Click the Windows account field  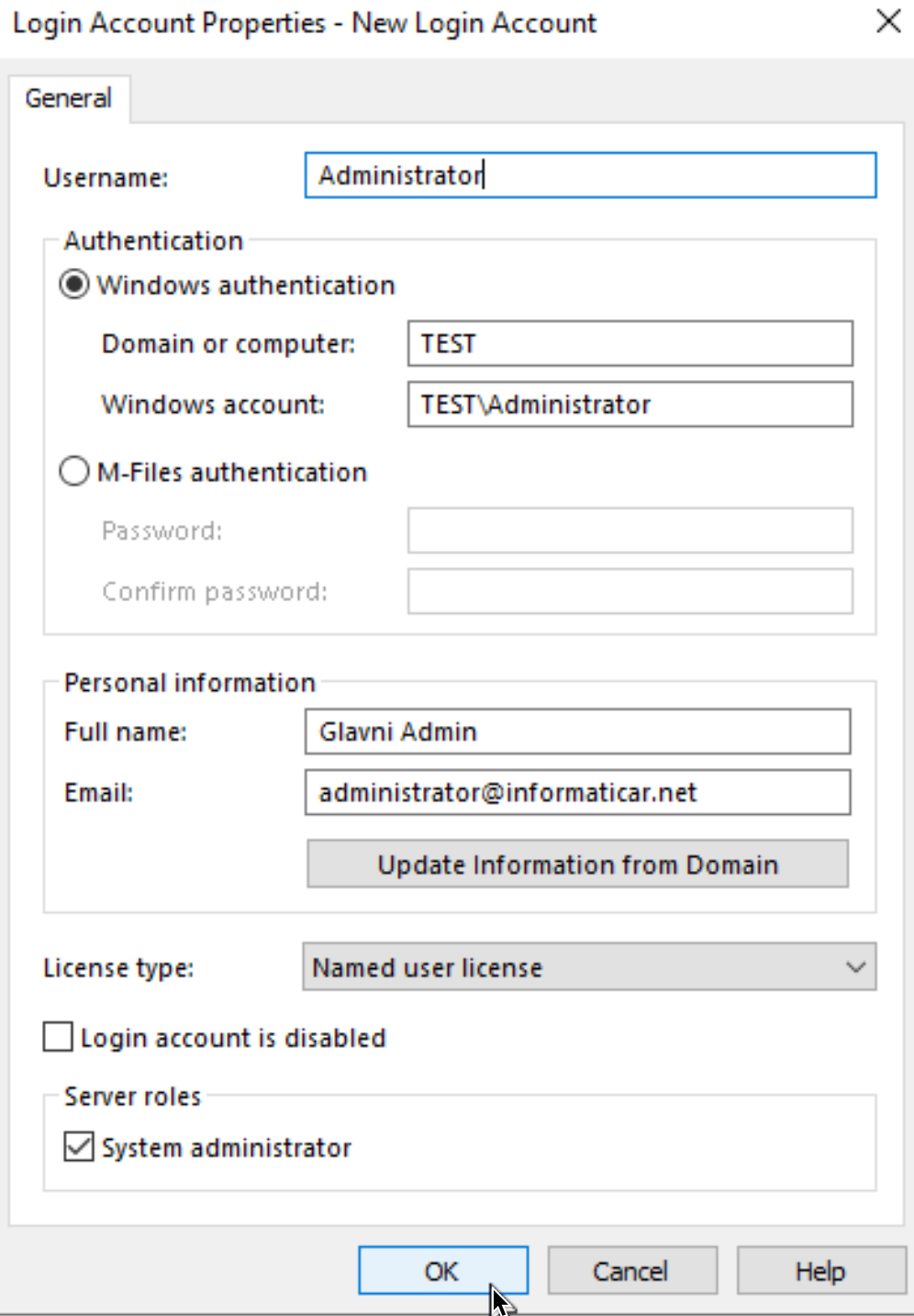[x=630, y=405]
